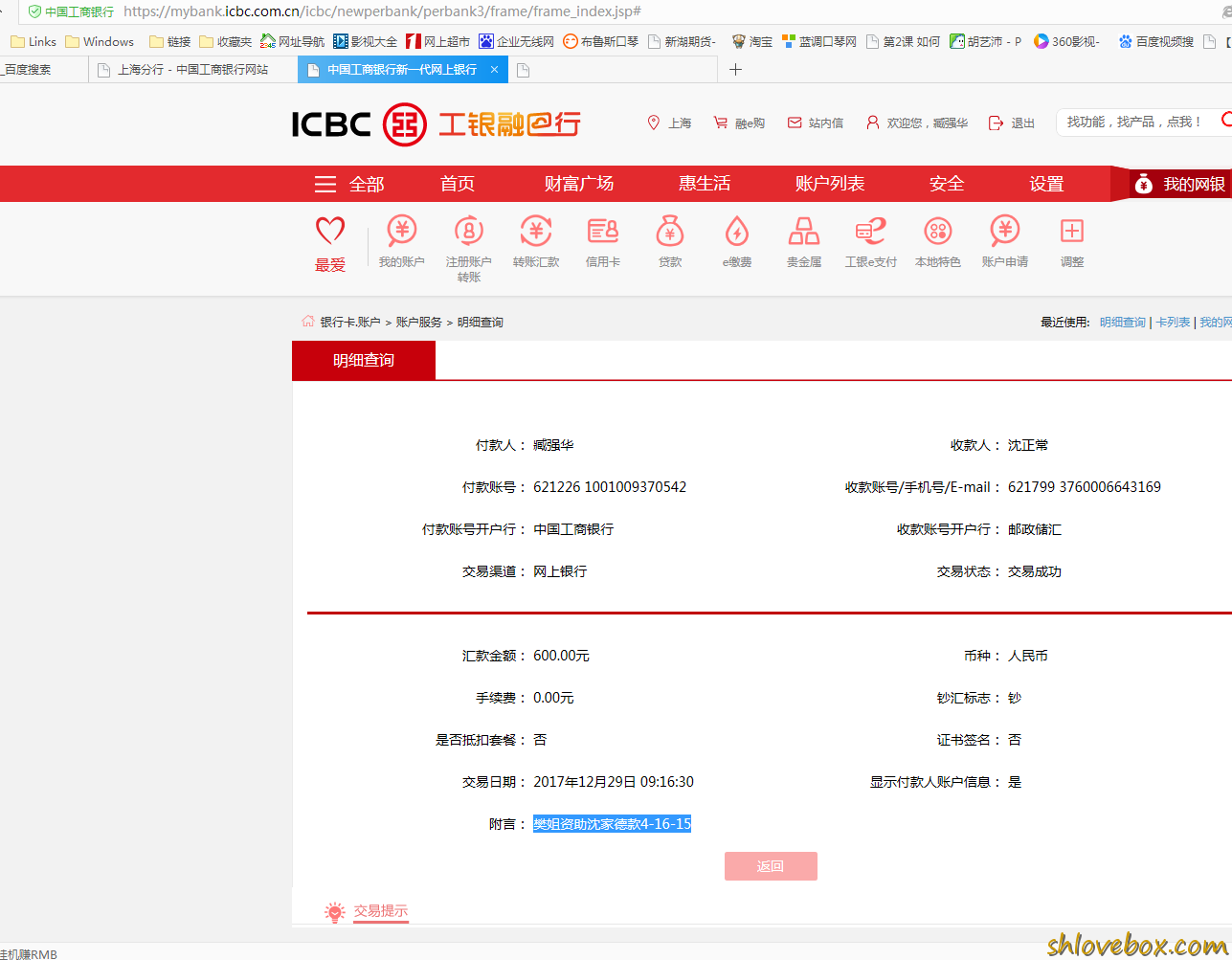The width and height of the screenshot is (1232, 960).
Task: Open the 账户申请 icon
Action: click(x=1004, y=232)
